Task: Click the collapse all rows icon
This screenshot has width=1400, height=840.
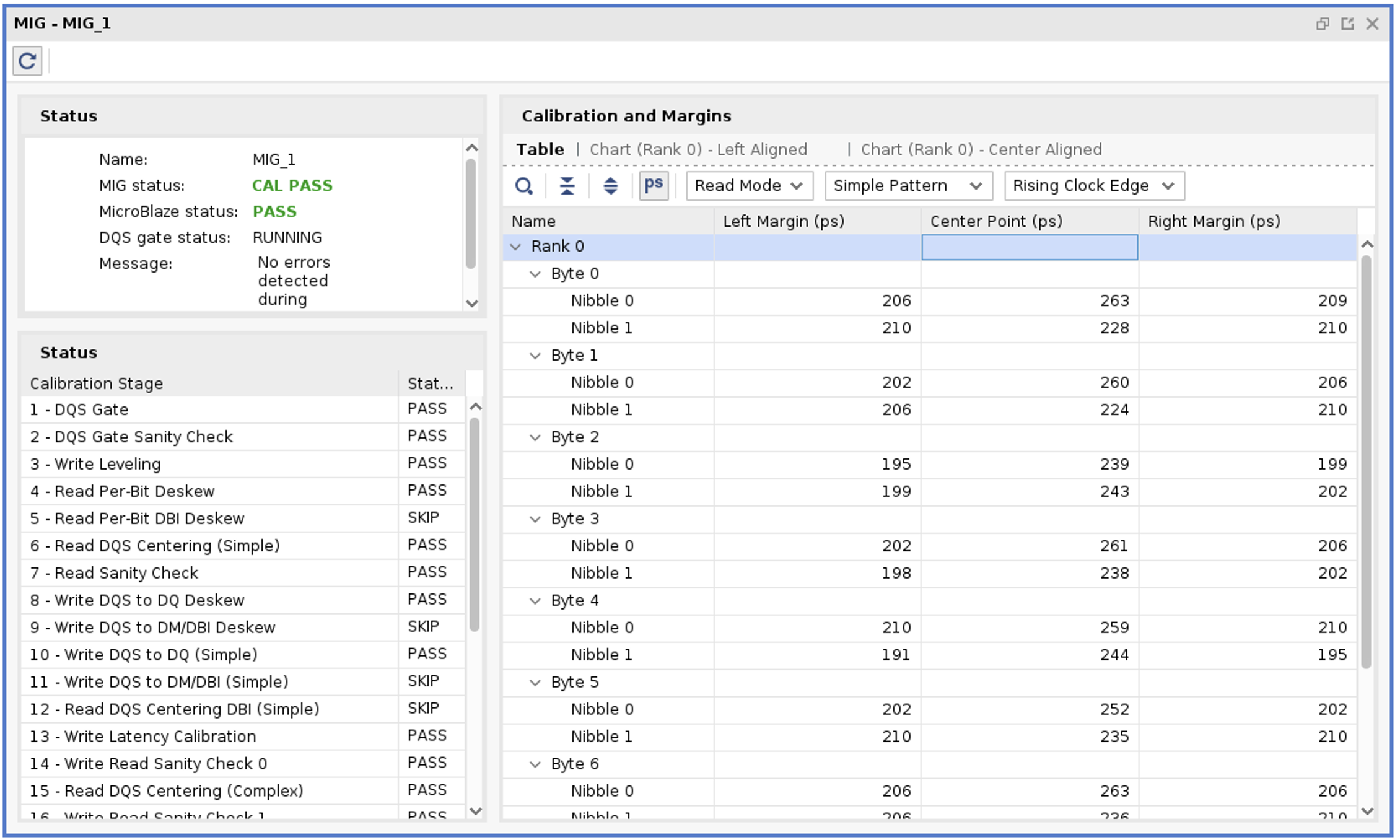Action: coord(567,185)
